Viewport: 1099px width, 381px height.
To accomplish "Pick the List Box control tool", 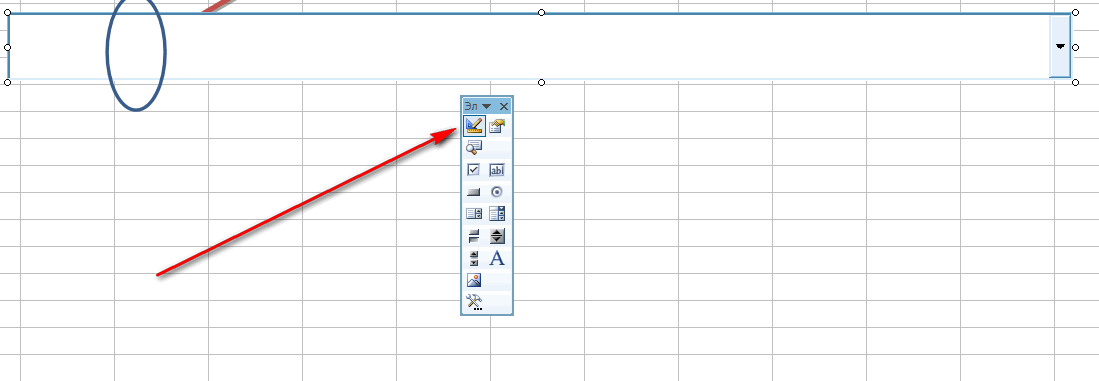I will 474,214.
